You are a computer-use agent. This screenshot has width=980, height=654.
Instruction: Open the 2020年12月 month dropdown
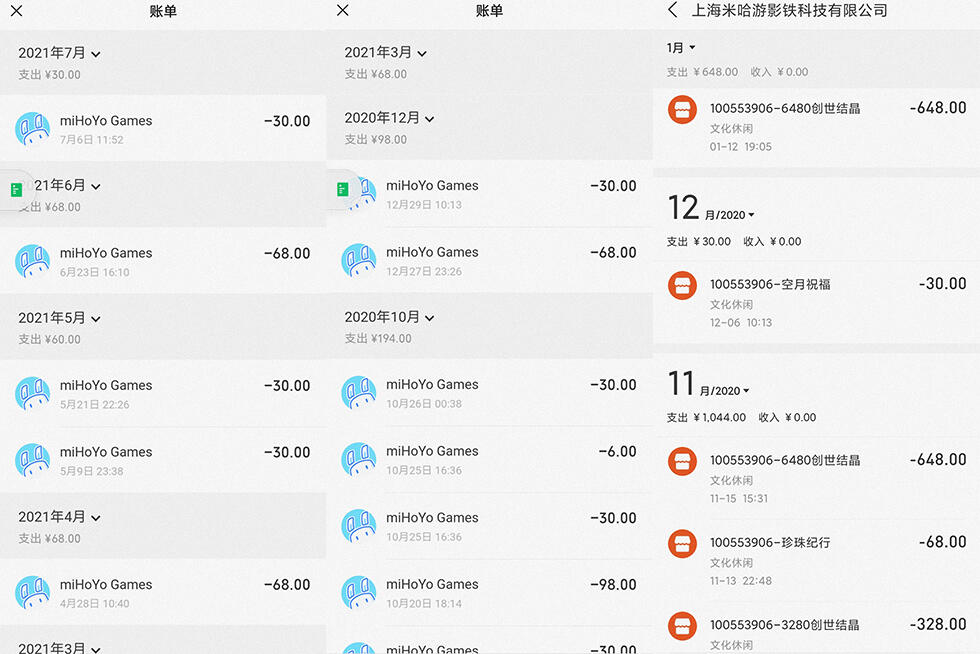pyautogui.click(x=389, y=118)
